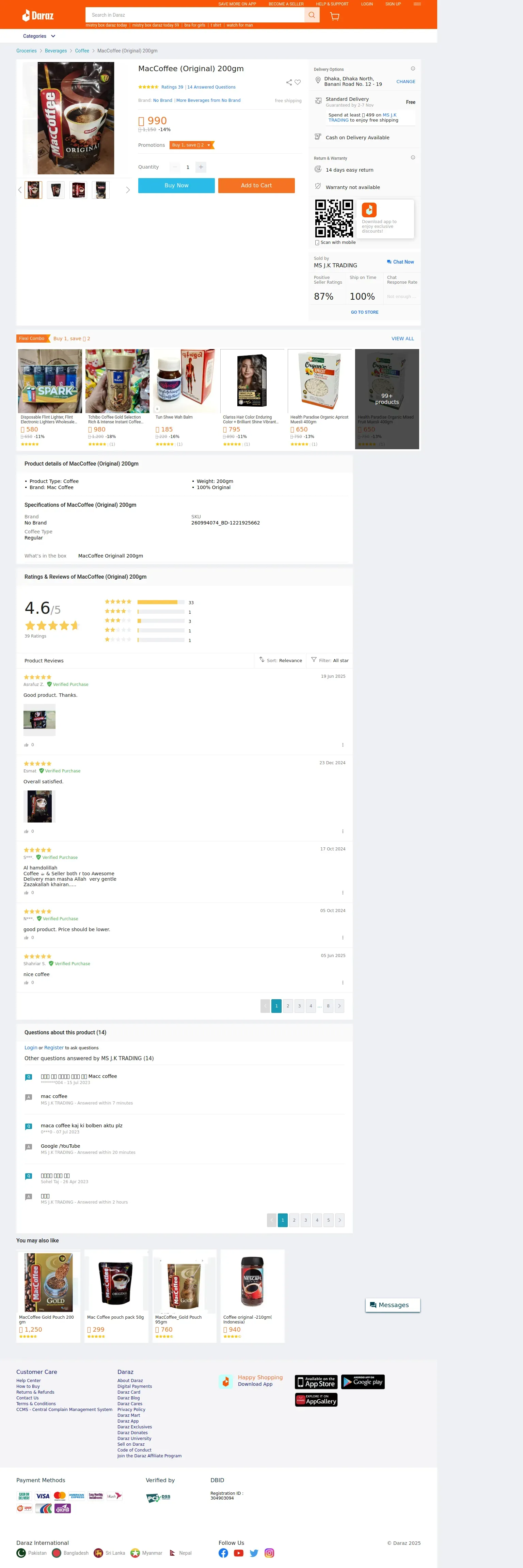Viewport: 523px width, 1568px height.
Task: Click GO TO STORE link
Action: coord(365,312)
